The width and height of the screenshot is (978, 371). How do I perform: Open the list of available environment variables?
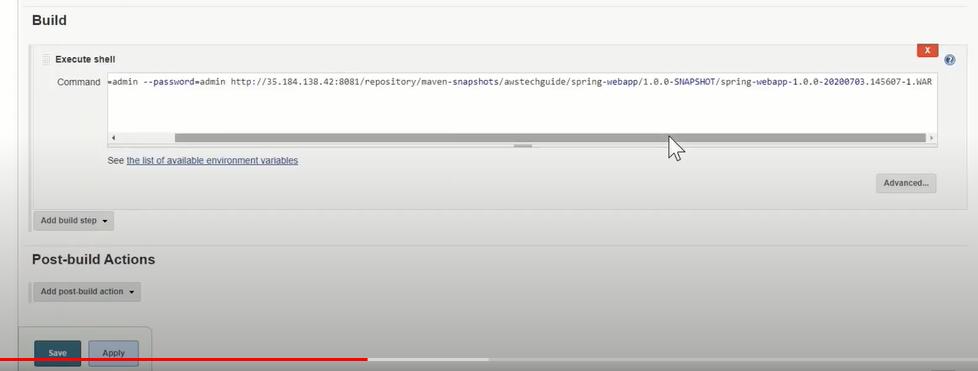pos(212,160)
